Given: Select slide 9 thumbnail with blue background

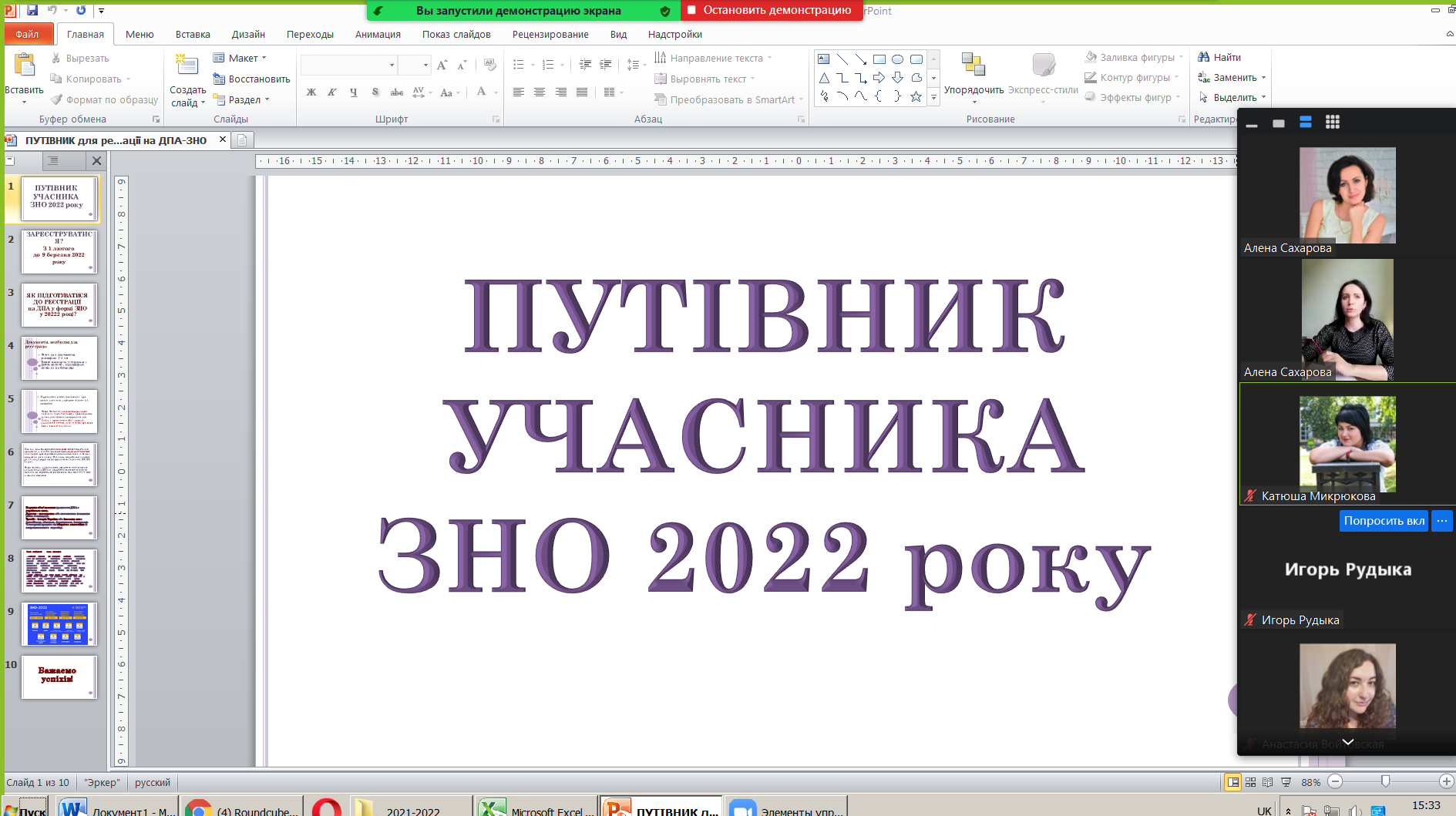Looking at the screenshot, I should (59, 623).
